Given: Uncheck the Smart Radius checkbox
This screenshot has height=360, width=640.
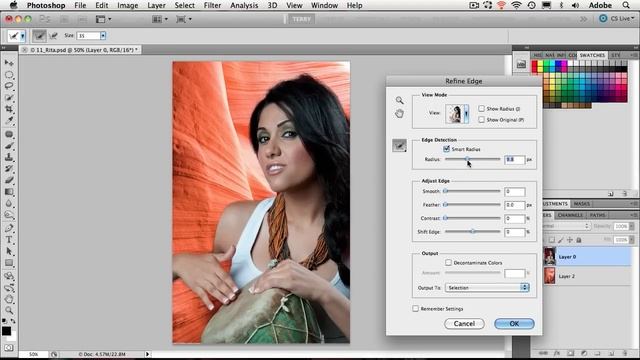Looking at the screenshot, I should click(447, 149).
